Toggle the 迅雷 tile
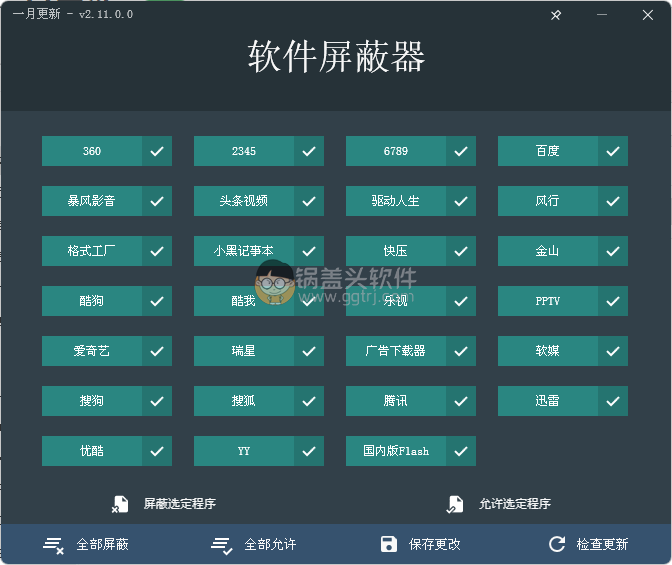The height and width of the screenshot is (565, 672). tap(563, 401)
